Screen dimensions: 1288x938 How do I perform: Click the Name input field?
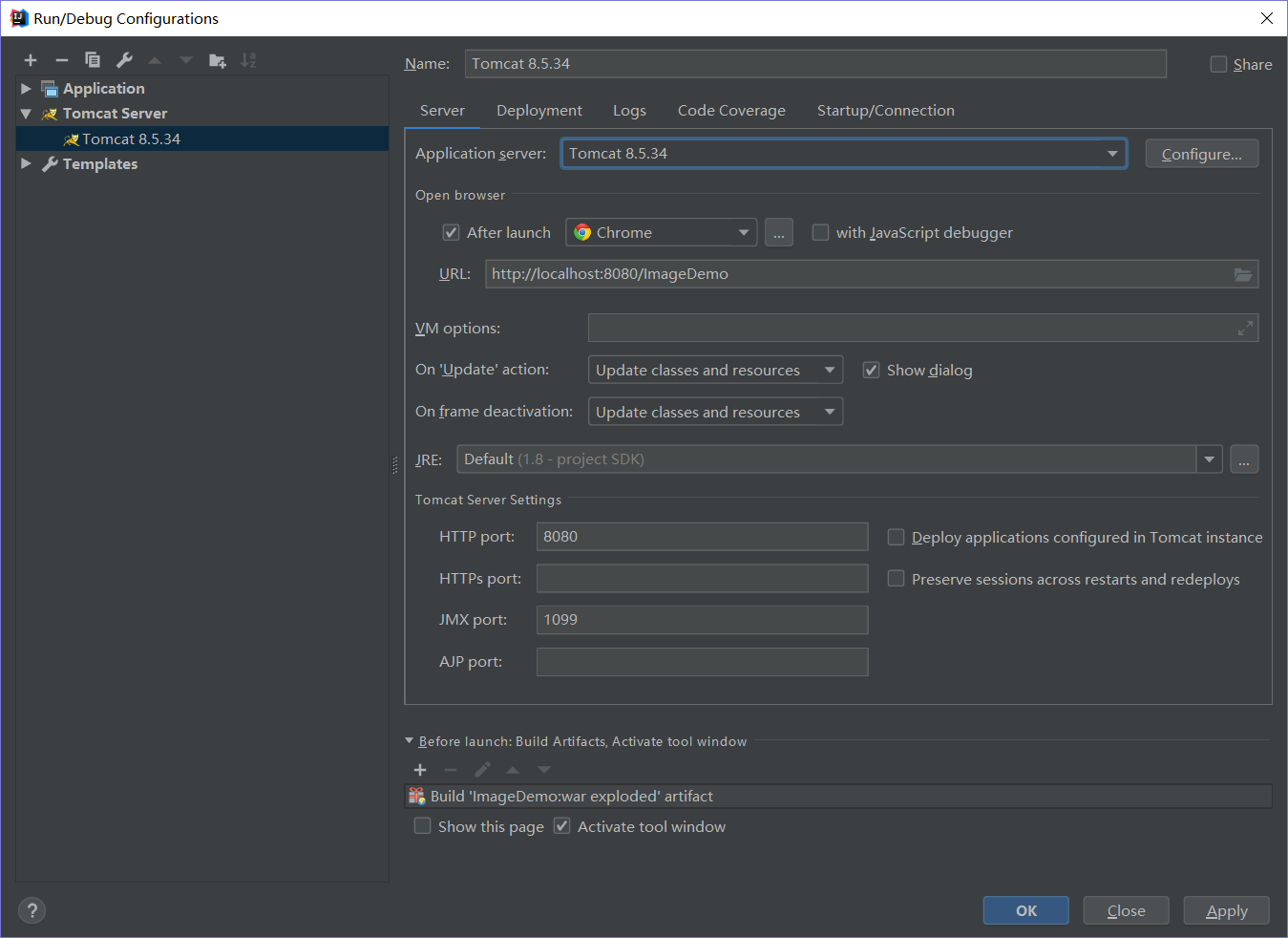[x=815, y=64]
